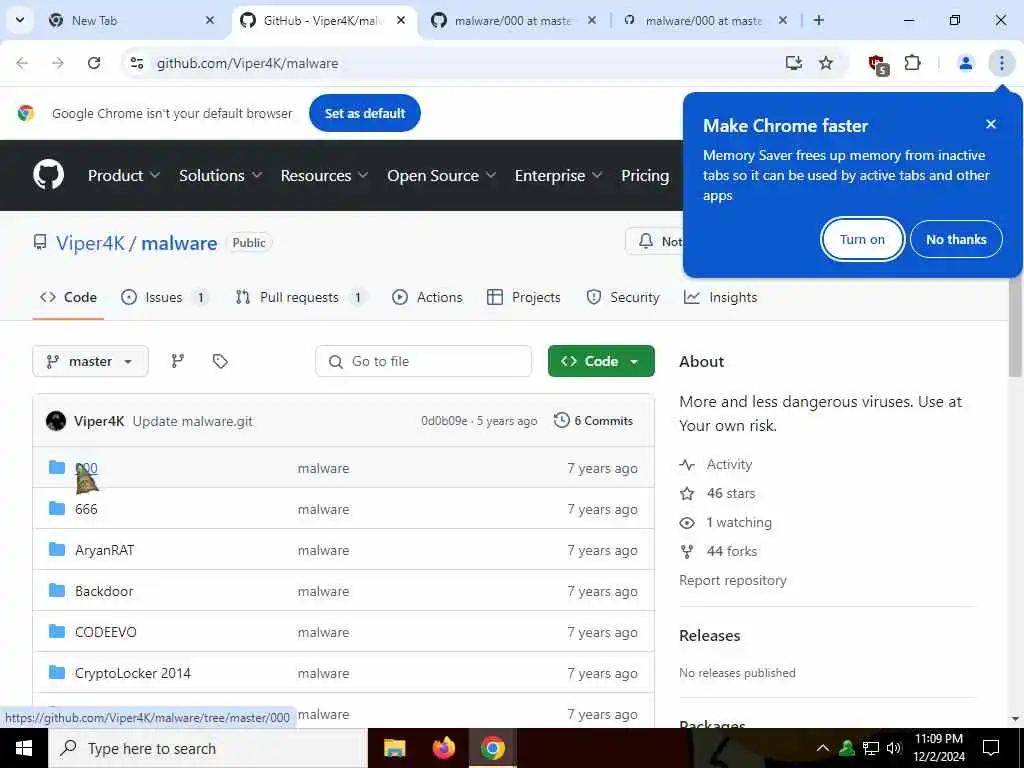Reload the current page
Screen dimensions: 1024x768
(x=94, y=63)
